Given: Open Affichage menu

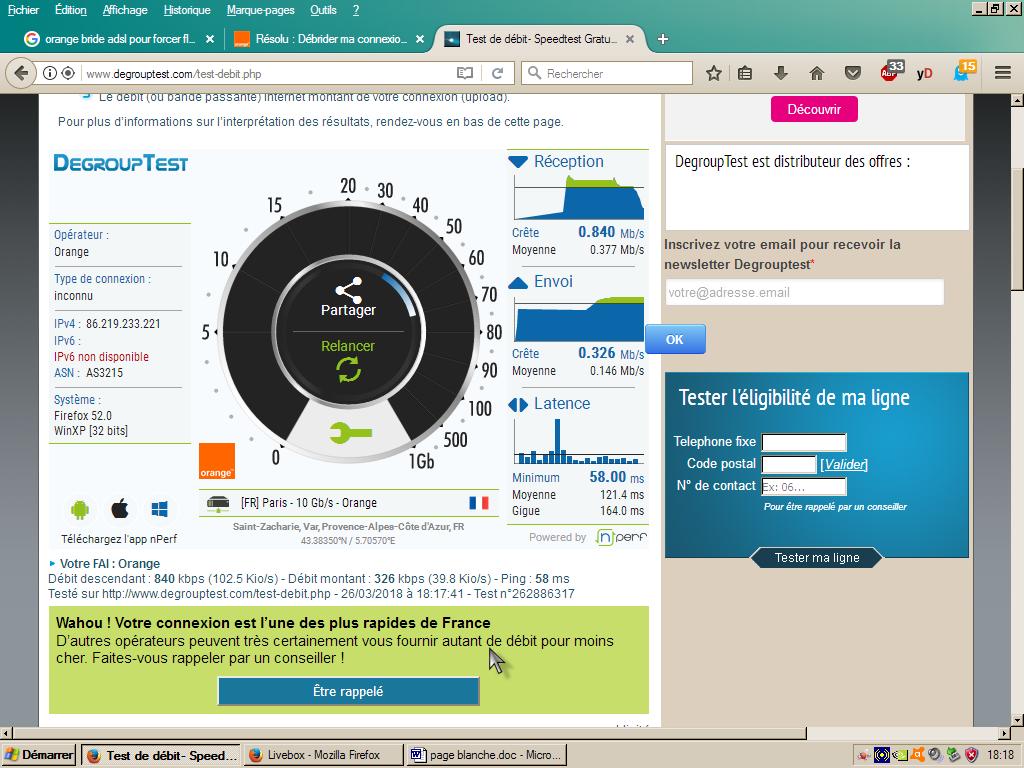Looking at the screenshot, I should [125, 10].
